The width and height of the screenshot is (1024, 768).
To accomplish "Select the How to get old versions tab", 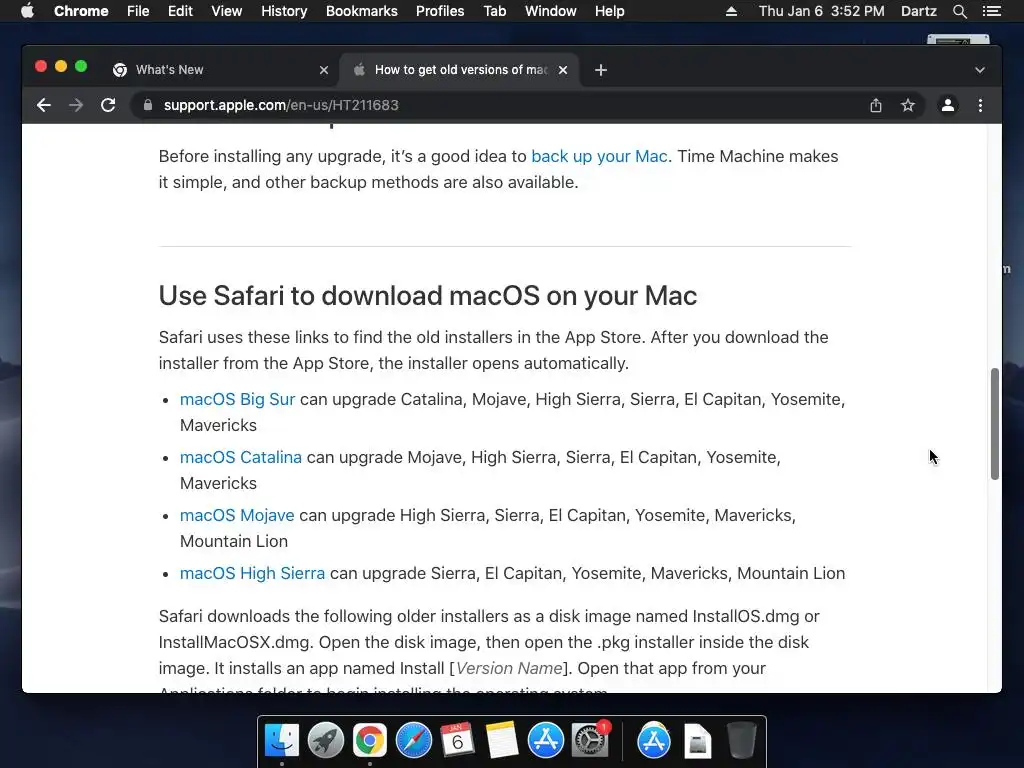I will coord(457,70).
